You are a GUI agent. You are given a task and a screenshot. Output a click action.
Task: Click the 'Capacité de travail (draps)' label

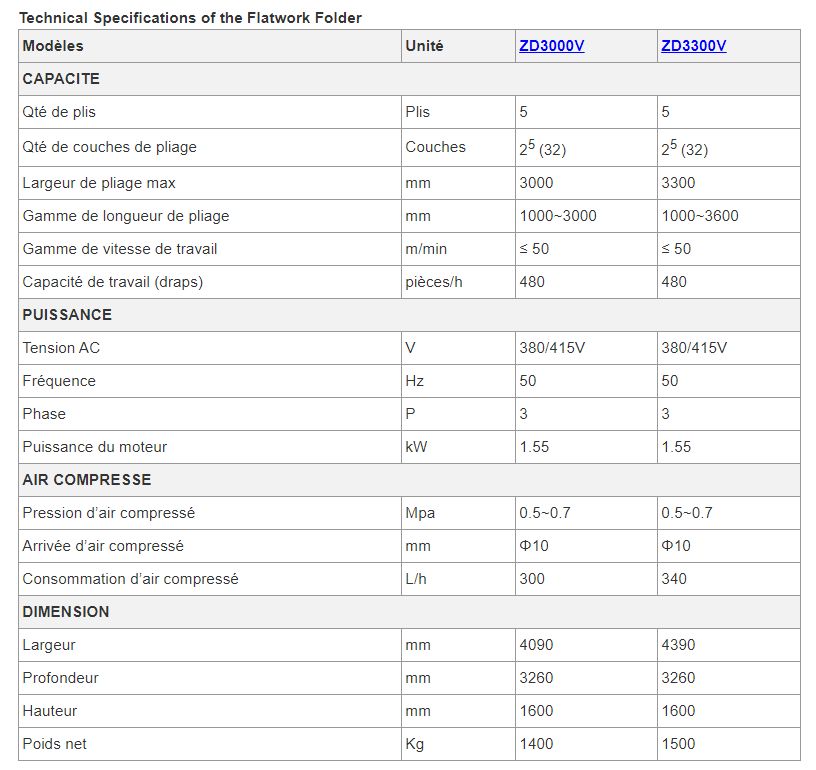(x=112, y=282)
